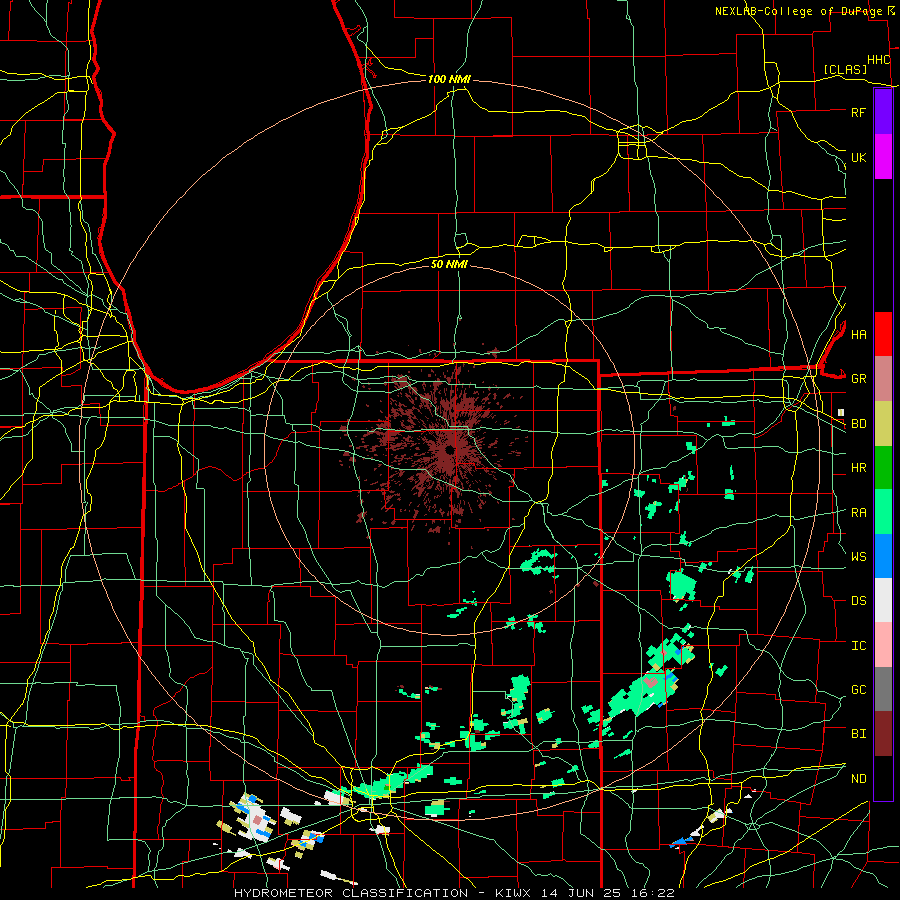Click the gray GC legend color block
The width and height of the screenshot is (900, 900).
click(883, 689)
